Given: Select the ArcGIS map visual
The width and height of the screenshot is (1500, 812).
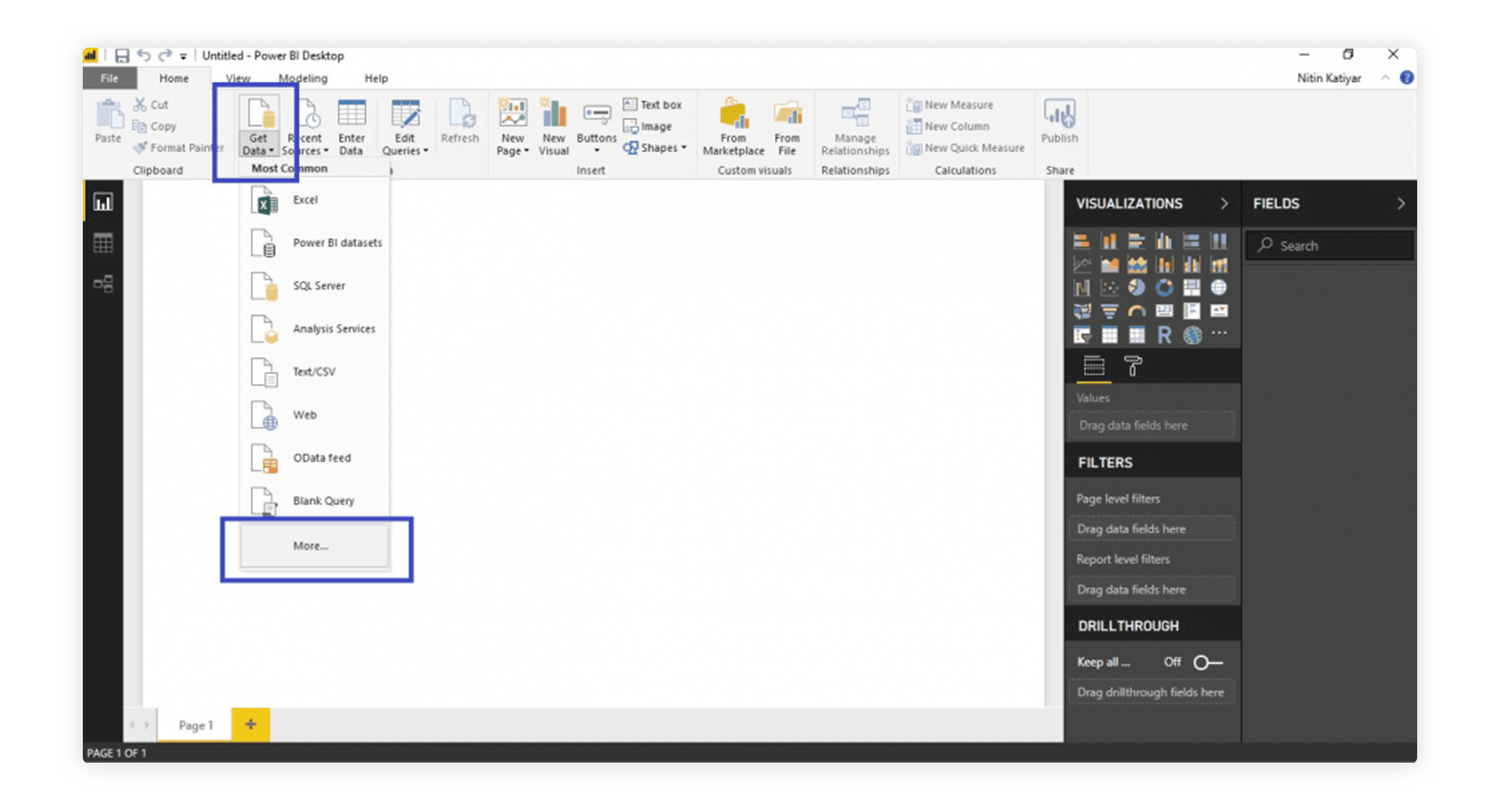Looking at the screenshot, I should (x=1191, y=336).
